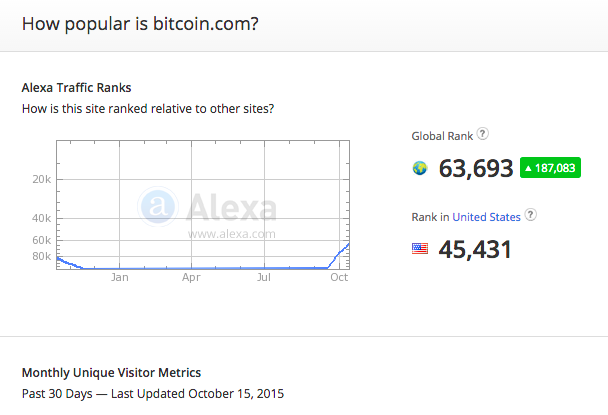Click the green up-arrow rank change badge
608x415 pixels.
[x=550, y=168]
